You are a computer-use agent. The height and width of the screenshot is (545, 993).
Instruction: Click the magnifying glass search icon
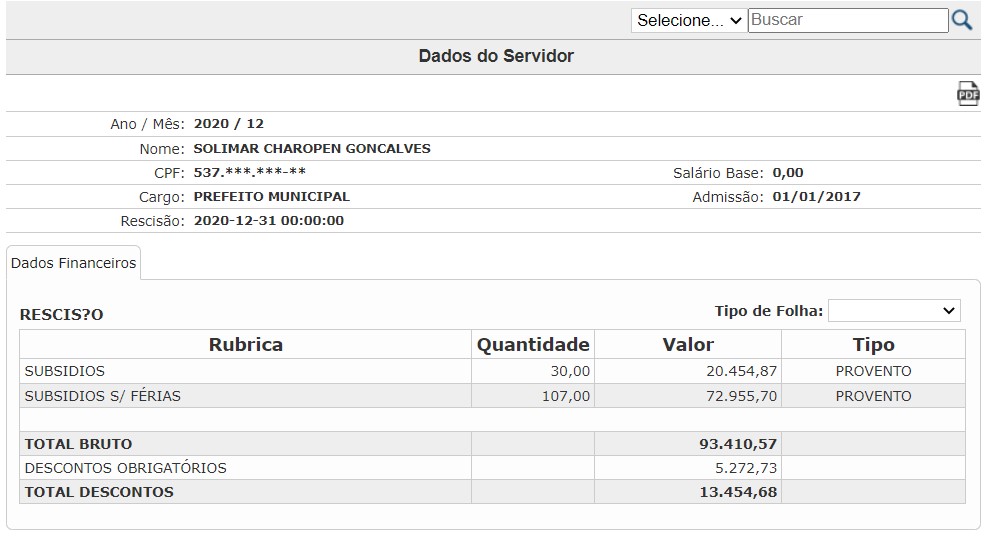tap(961, 20)
